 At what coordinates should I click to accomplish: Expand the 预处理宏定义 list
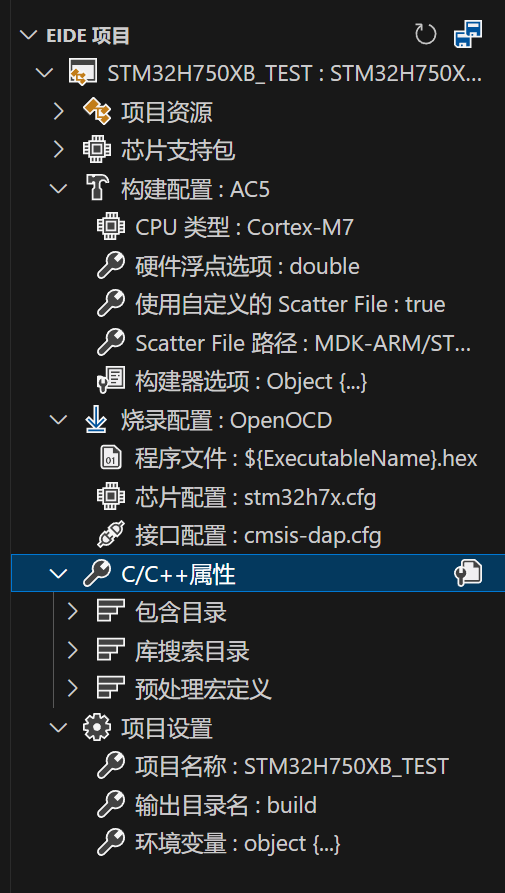(72, 689)
